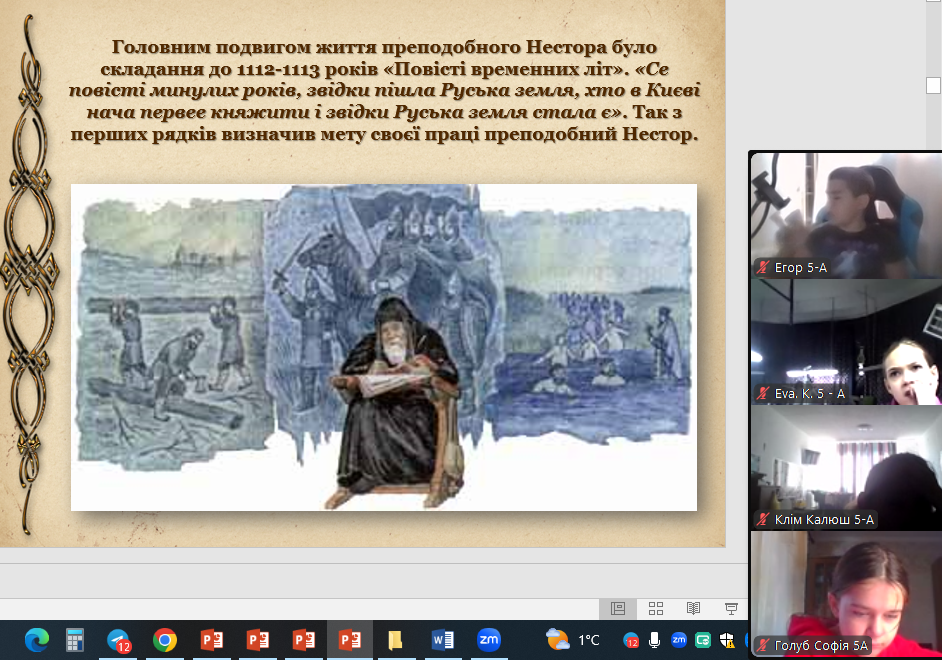Select Егор 5-А video thumbnail

coord(846,215)
